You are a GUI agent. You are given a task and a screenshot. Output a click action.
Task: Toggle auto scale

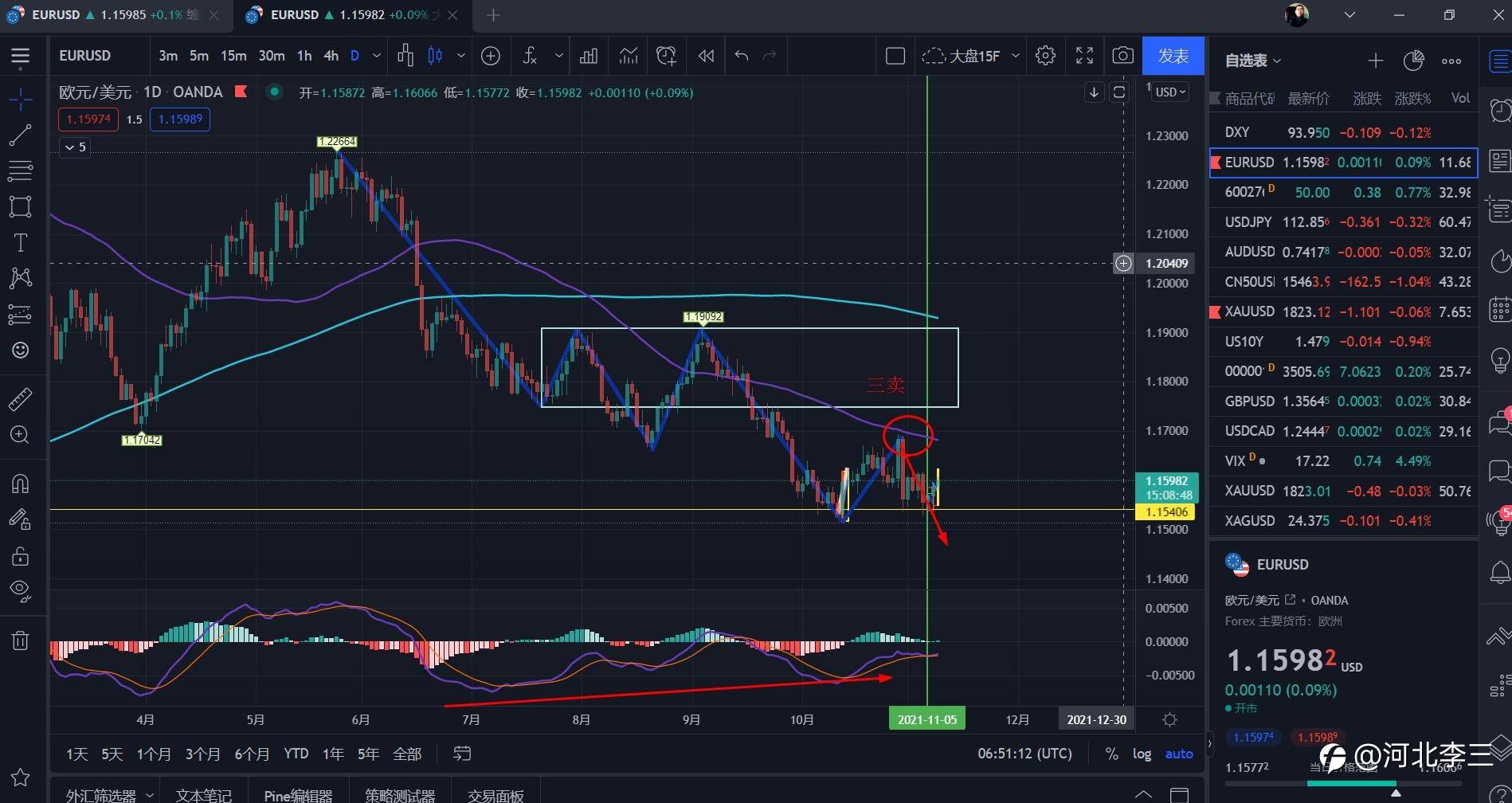(x=1179, y=754)
